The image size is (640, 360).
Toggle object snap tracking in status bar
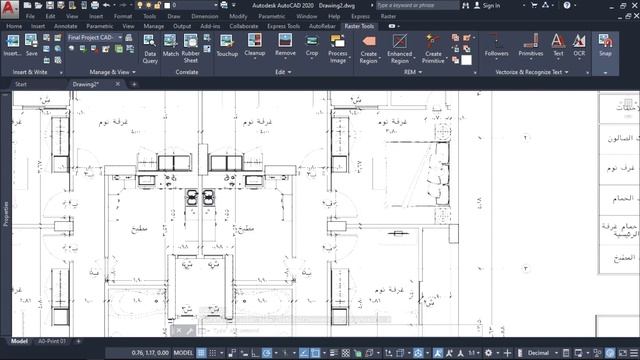pos(304,353)
